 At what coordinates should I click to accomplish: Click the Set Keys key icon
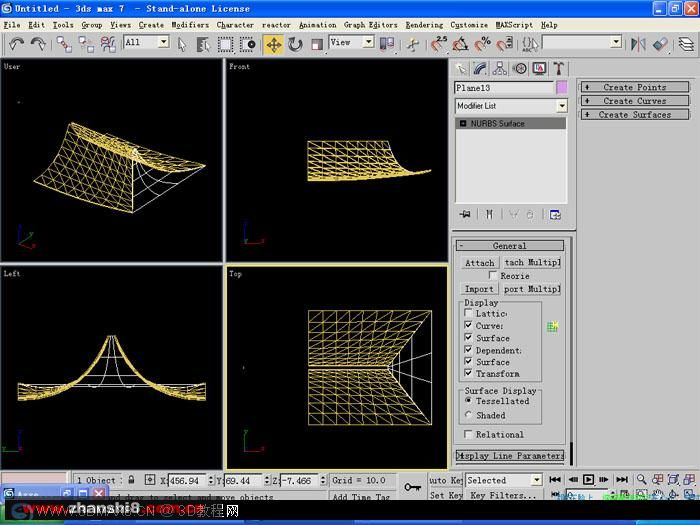tap(412, 487)
